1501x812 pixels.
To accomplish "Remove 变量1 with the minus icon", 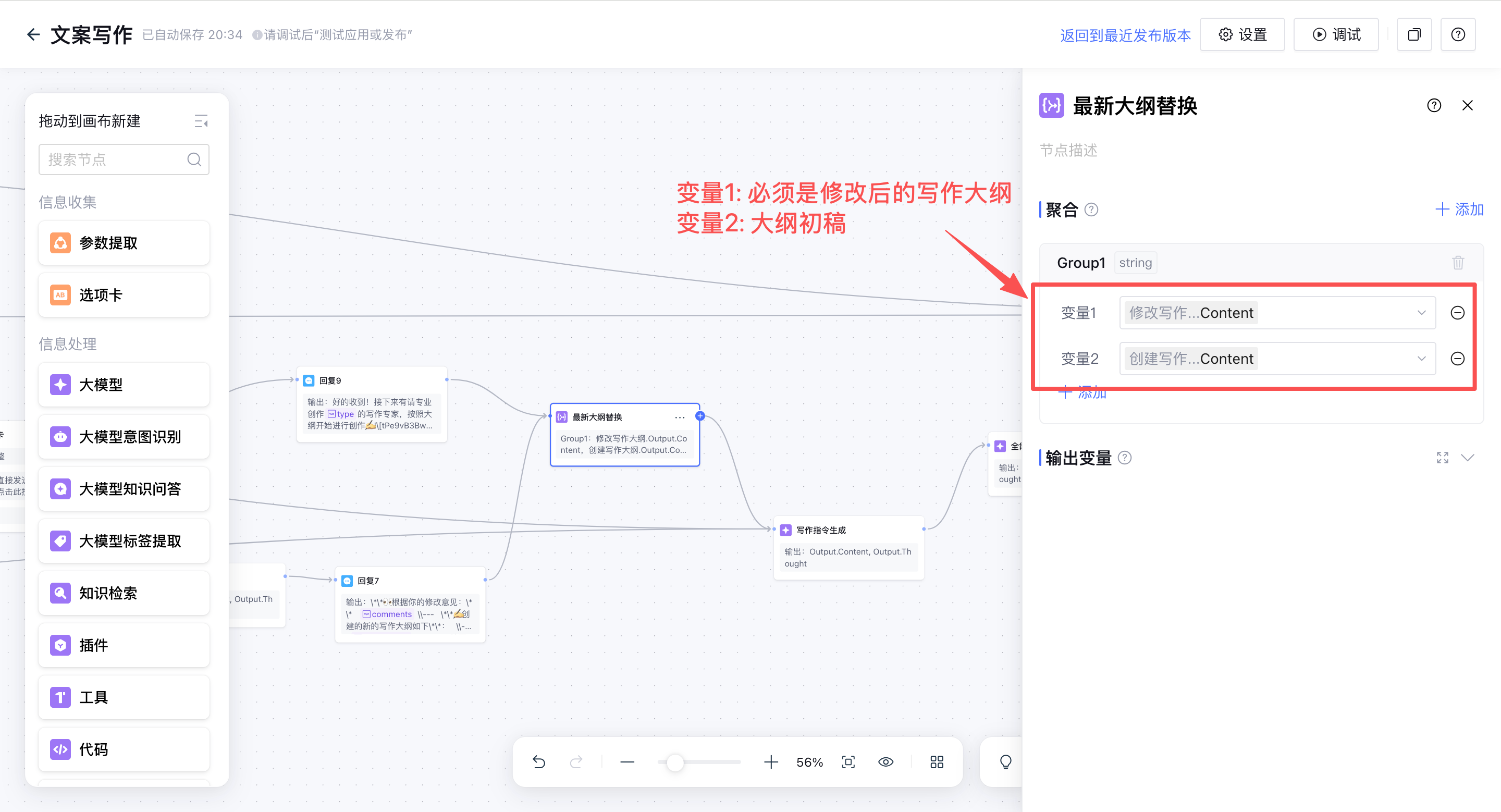I will tap(1457, 313).
